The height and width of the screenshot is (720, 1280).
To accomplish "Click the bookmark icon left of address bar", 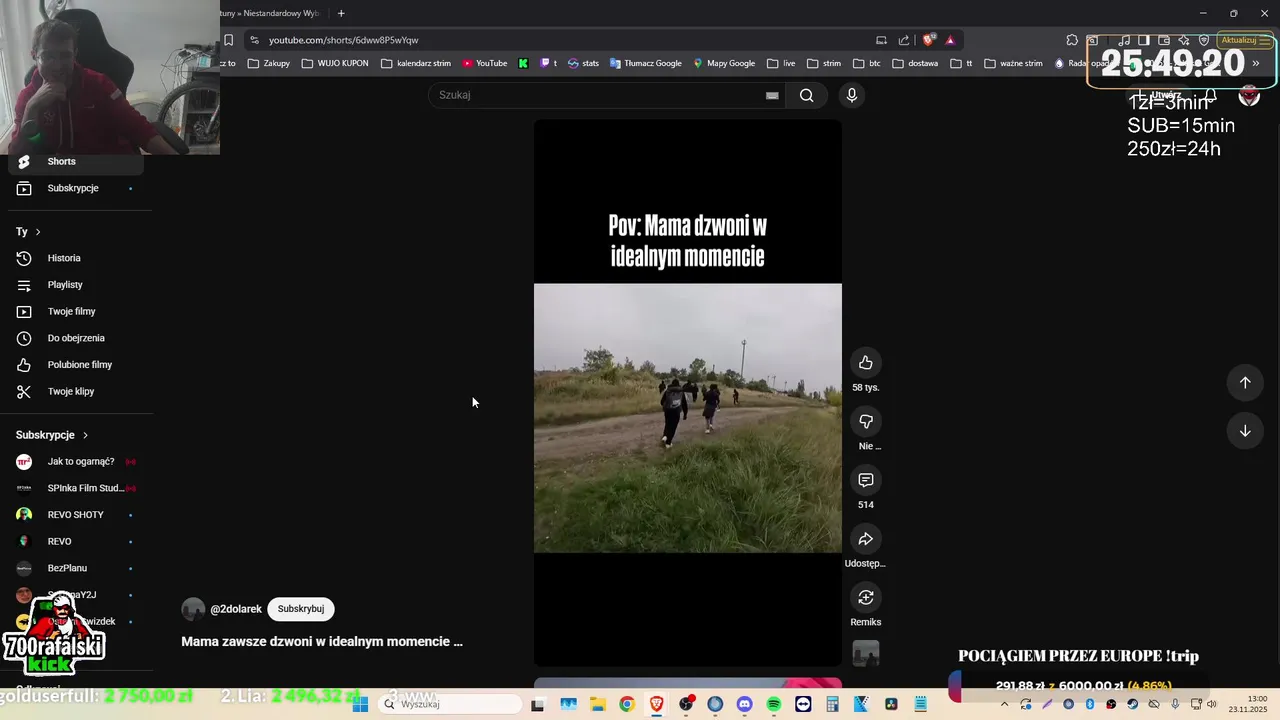I will (x=228, y=40).
